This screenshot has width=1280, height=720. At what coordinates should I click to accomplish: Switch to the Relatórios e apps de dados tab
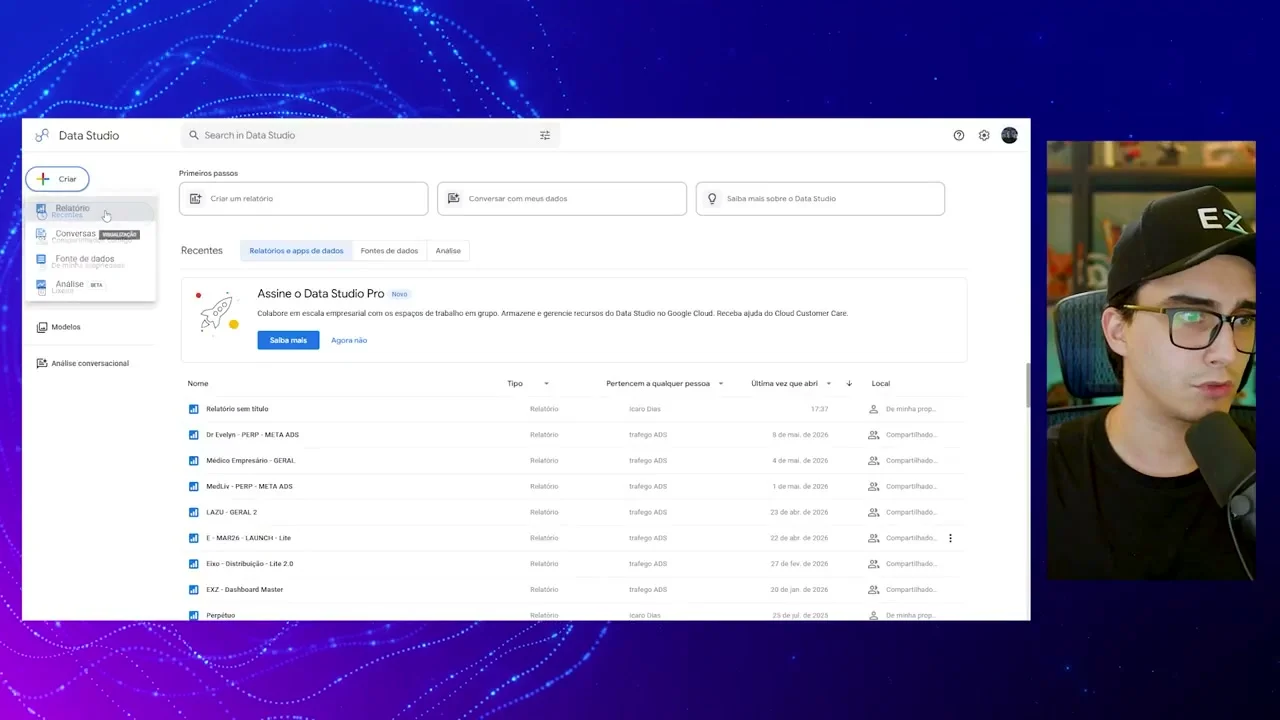296,251
